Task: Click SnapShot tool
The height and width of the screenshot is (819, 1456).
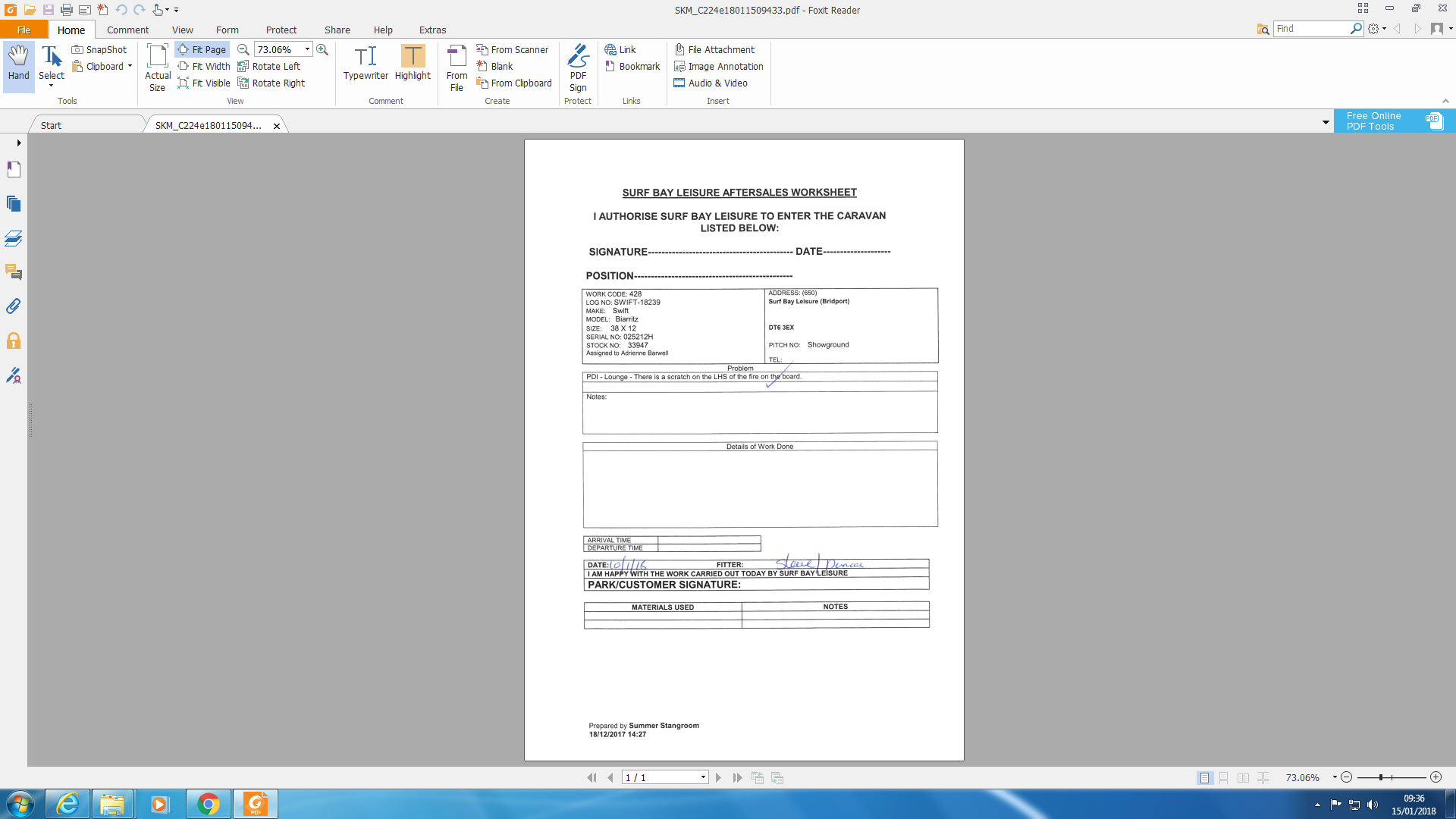Action: (x=99, y=49)
